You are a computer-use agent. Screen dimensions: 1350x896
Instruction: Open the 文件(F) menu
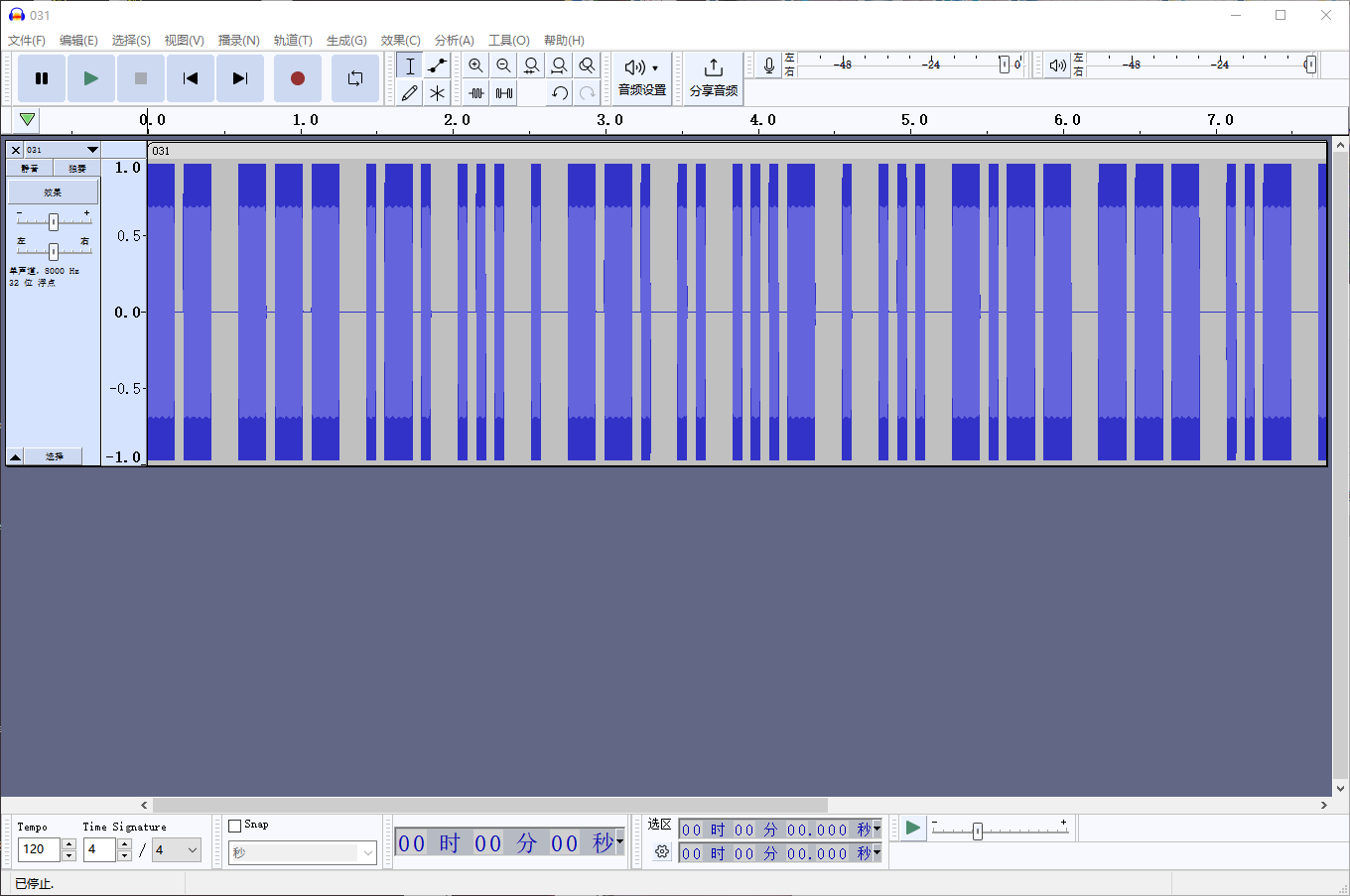click(x=27, y=41)
